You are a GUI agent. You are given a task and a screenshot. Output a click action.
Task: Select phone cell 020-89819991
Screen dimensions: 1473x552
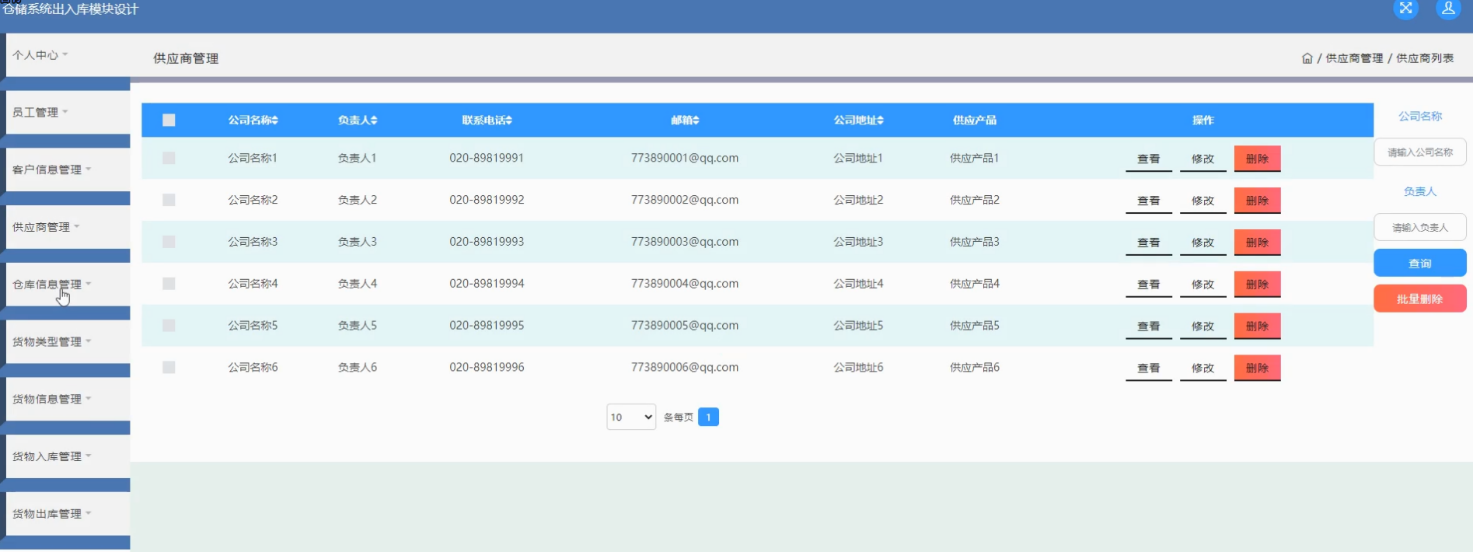(x=487, y=158)
